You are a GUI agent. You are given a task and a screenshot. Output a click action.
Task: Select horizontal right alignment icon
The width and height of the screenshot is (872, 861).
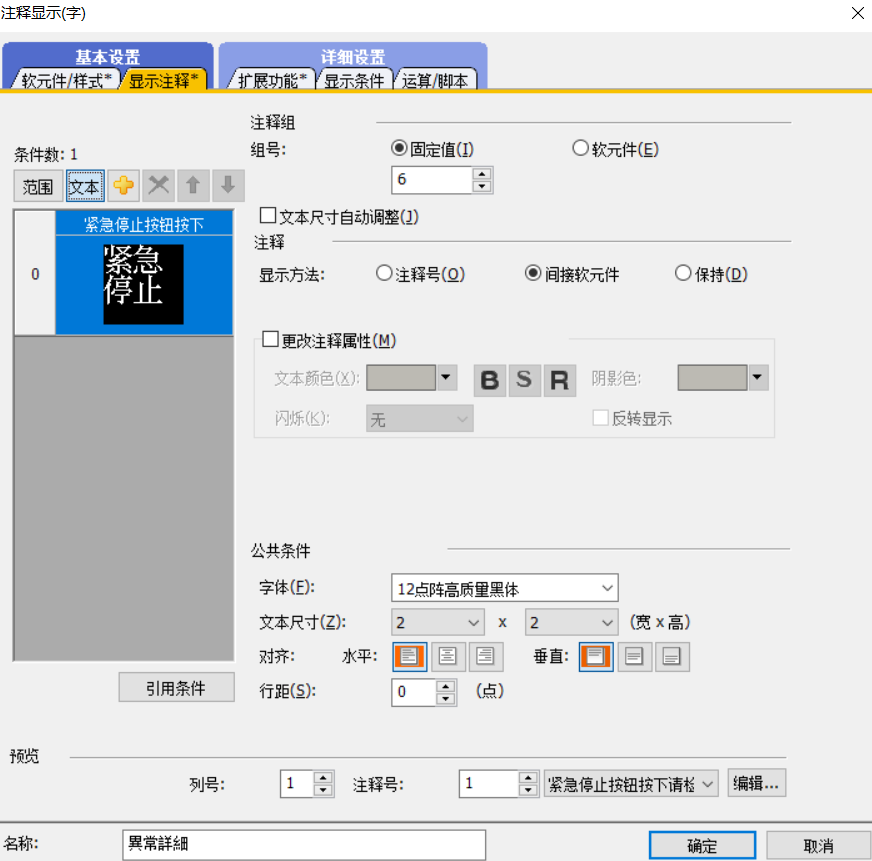pos(486,656)
